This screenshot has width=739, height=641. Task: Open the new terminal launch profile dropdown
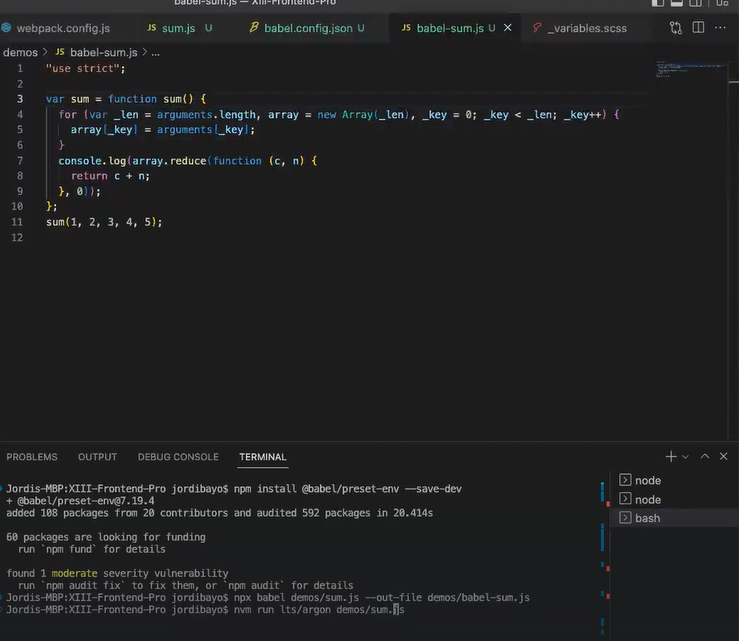[x=685, y=457]
